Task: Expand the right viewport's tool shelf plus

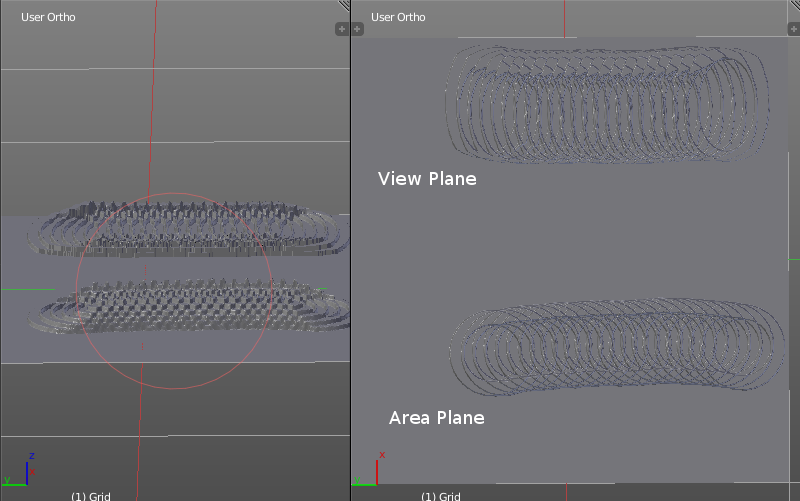Action: [357, 29]
